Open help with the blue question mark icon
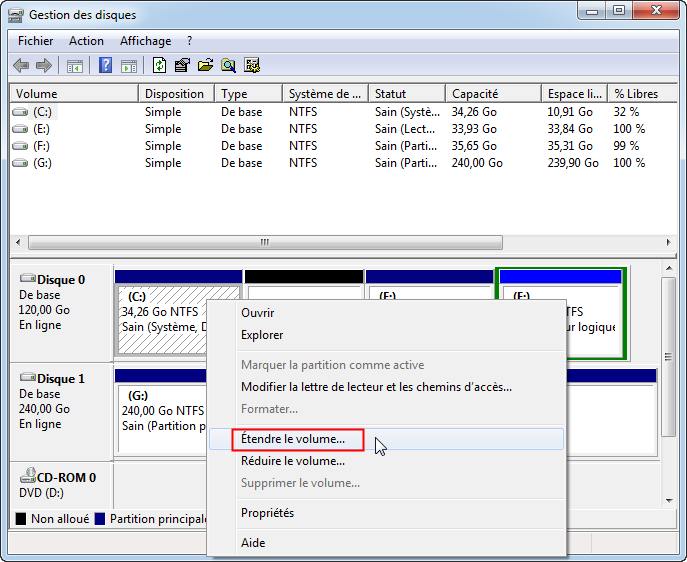 (x=105, y=66)
